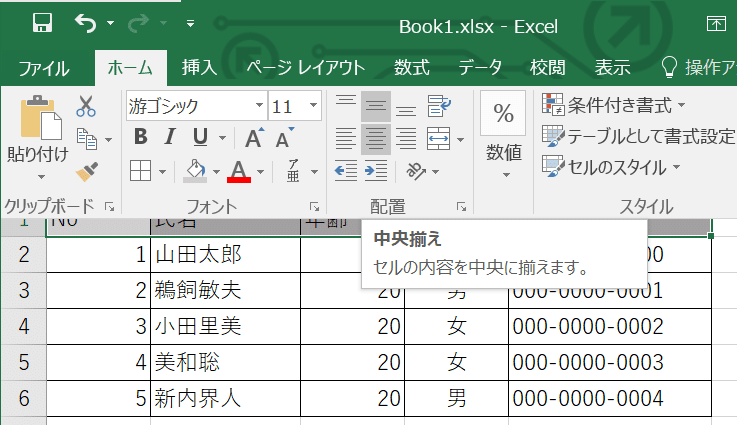Show phonetic furigana with ア亜 icon
The image size is (737, 425).
293,171
